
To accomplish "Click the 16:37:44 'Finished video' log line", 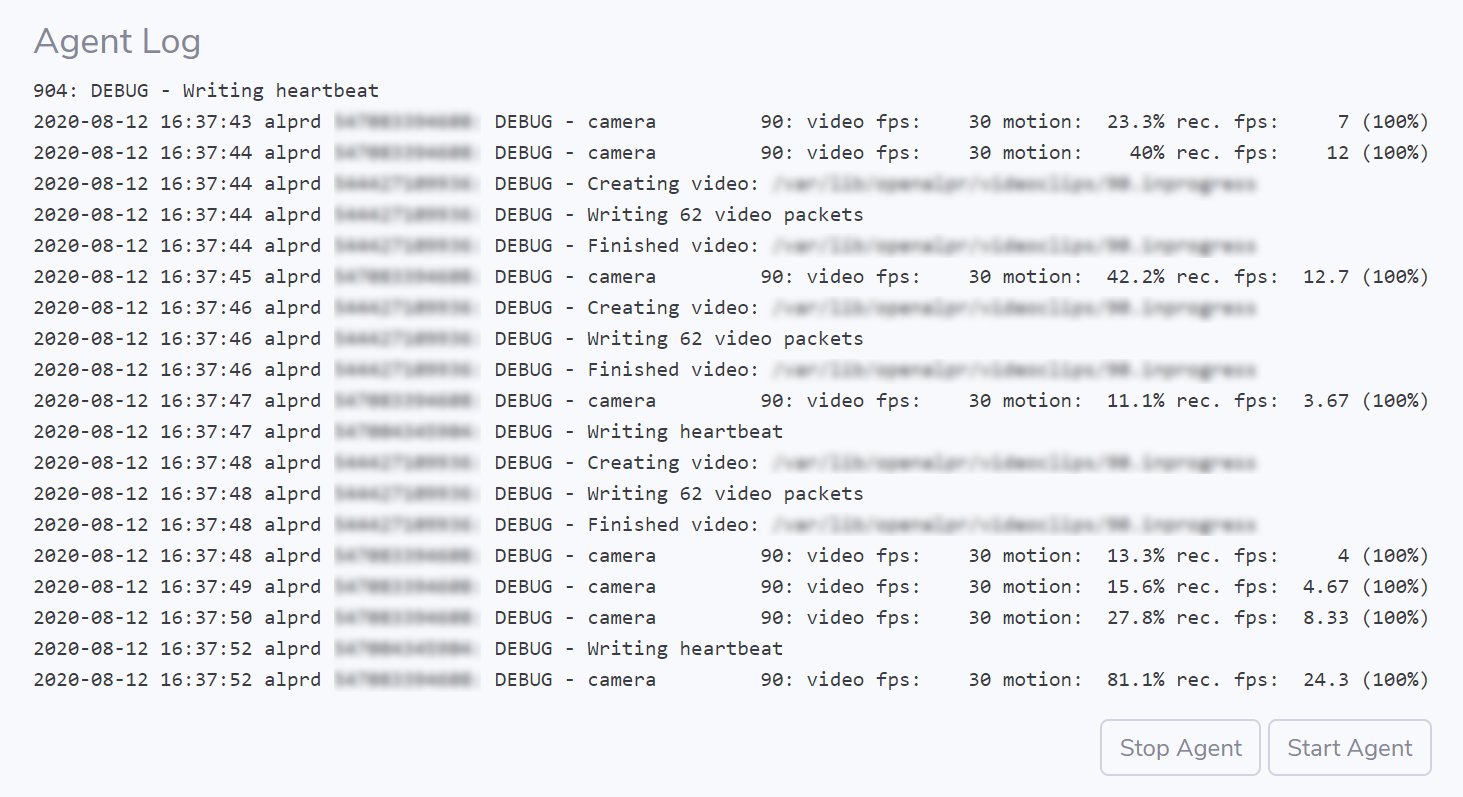I will tap(644, 246).
